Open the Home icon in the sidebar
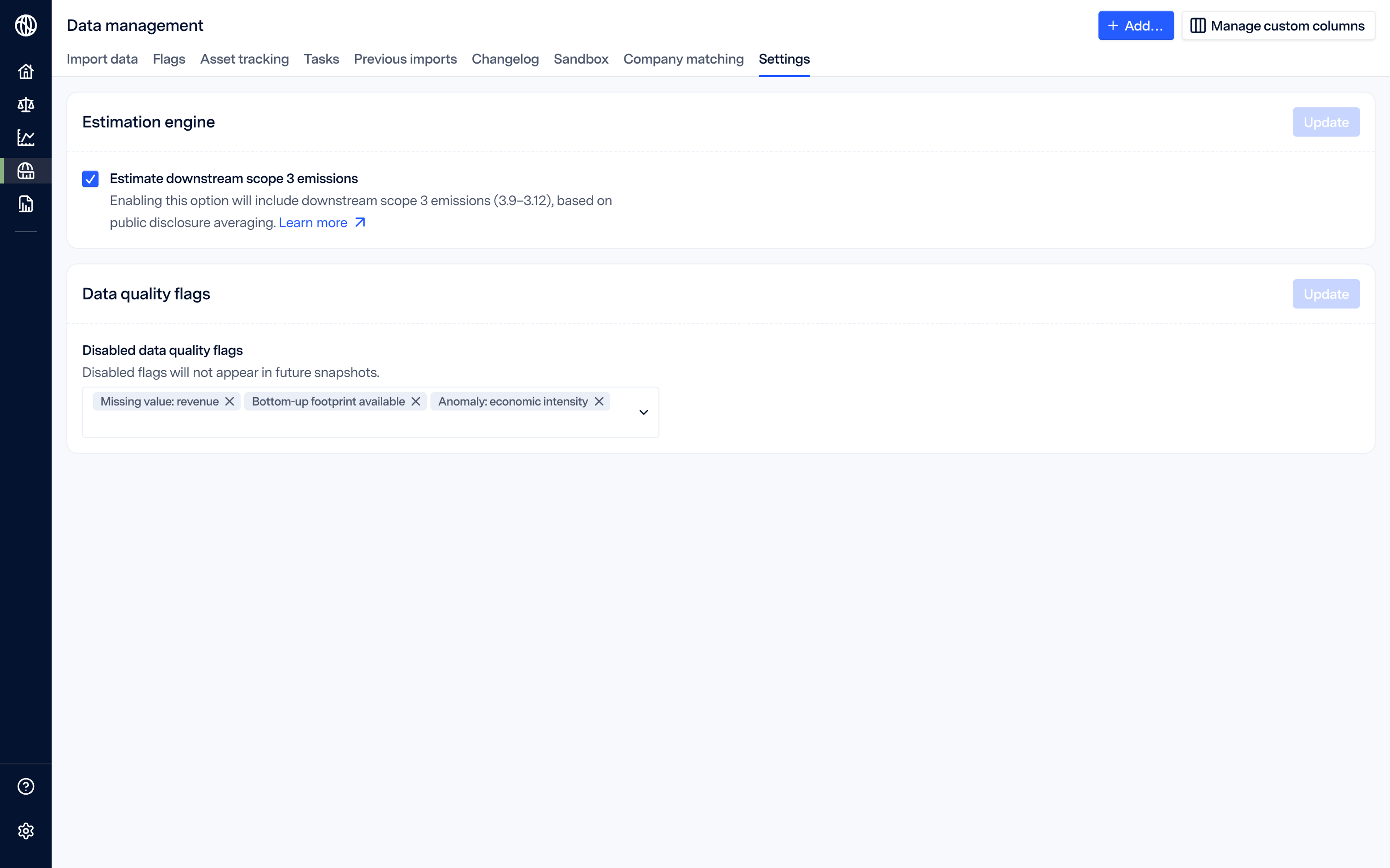 tap(26, 72)
